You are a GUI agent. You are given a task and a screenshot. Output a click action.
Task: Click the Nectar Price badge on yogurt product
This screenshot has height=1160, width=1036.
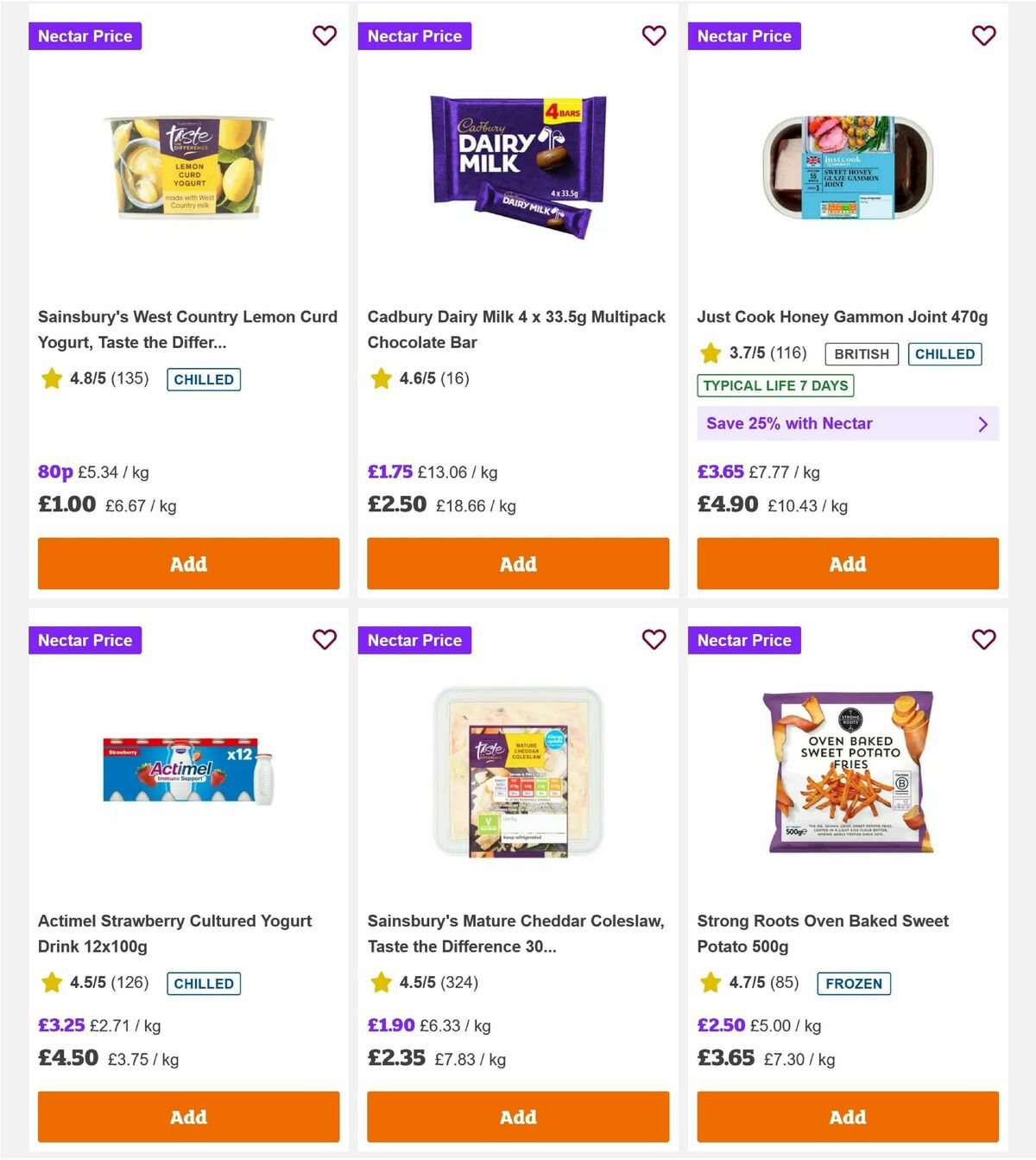point(85,35)
